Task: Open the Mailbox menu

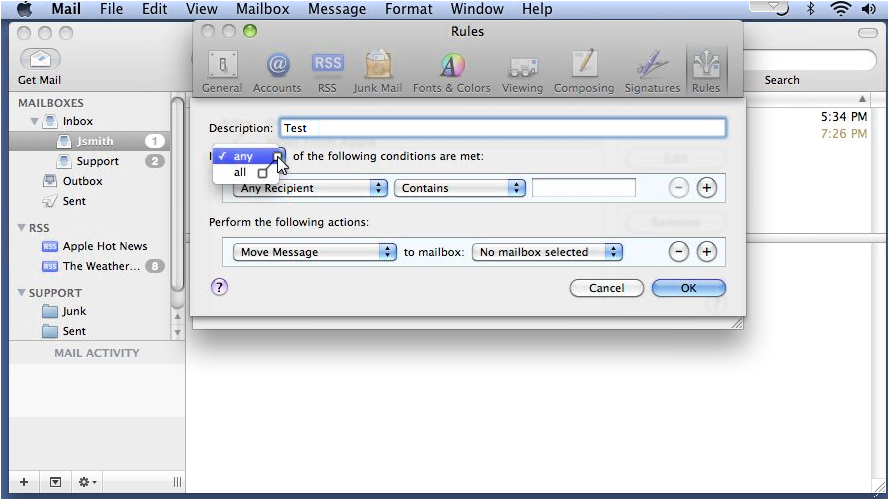Action: click(x=263, y=9)
